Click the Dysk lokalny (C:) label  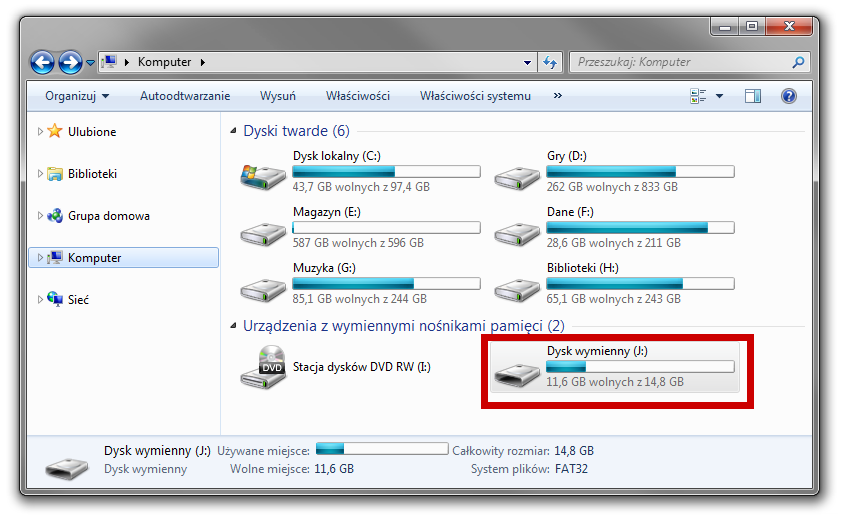[x=337, y=156]
